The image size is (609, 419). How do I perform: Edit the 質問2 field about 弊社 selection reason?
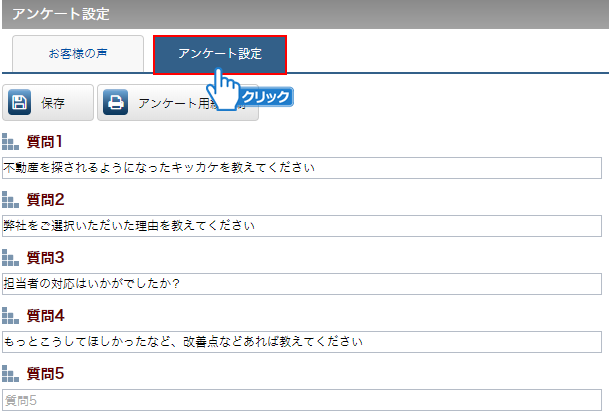[x=302, y=226]
